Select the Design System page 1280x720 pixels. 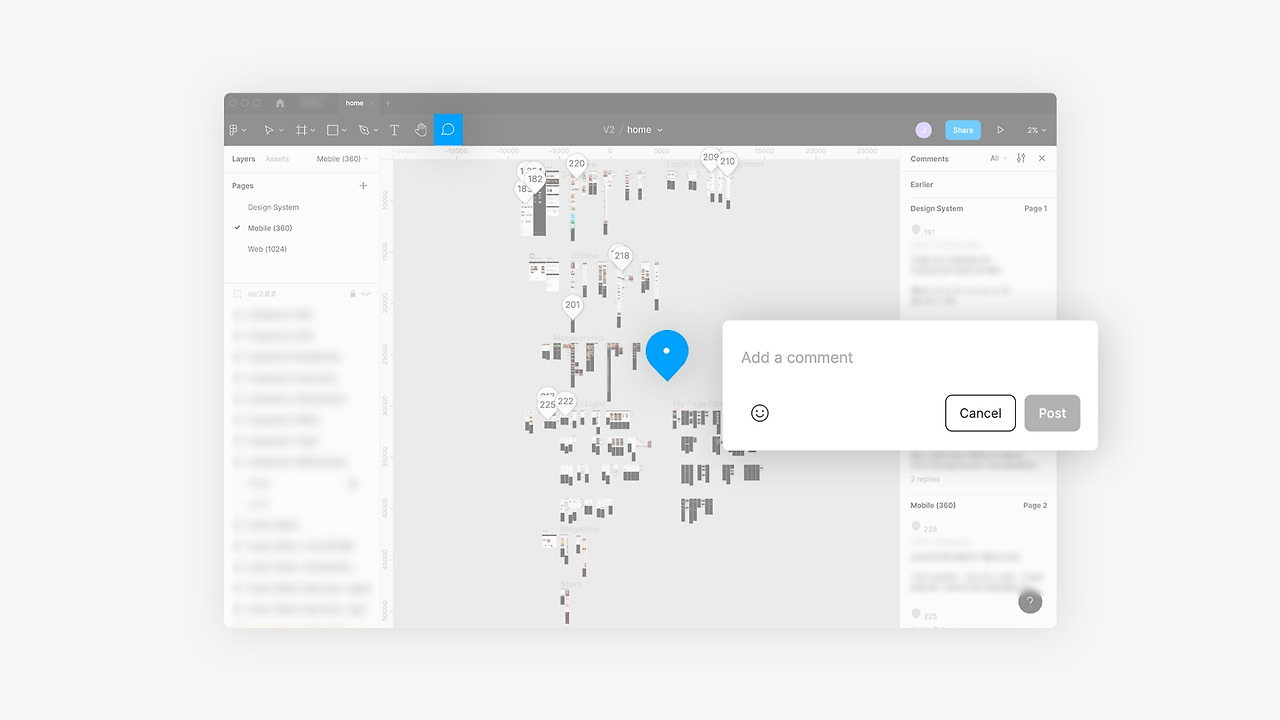pos(273,207)
